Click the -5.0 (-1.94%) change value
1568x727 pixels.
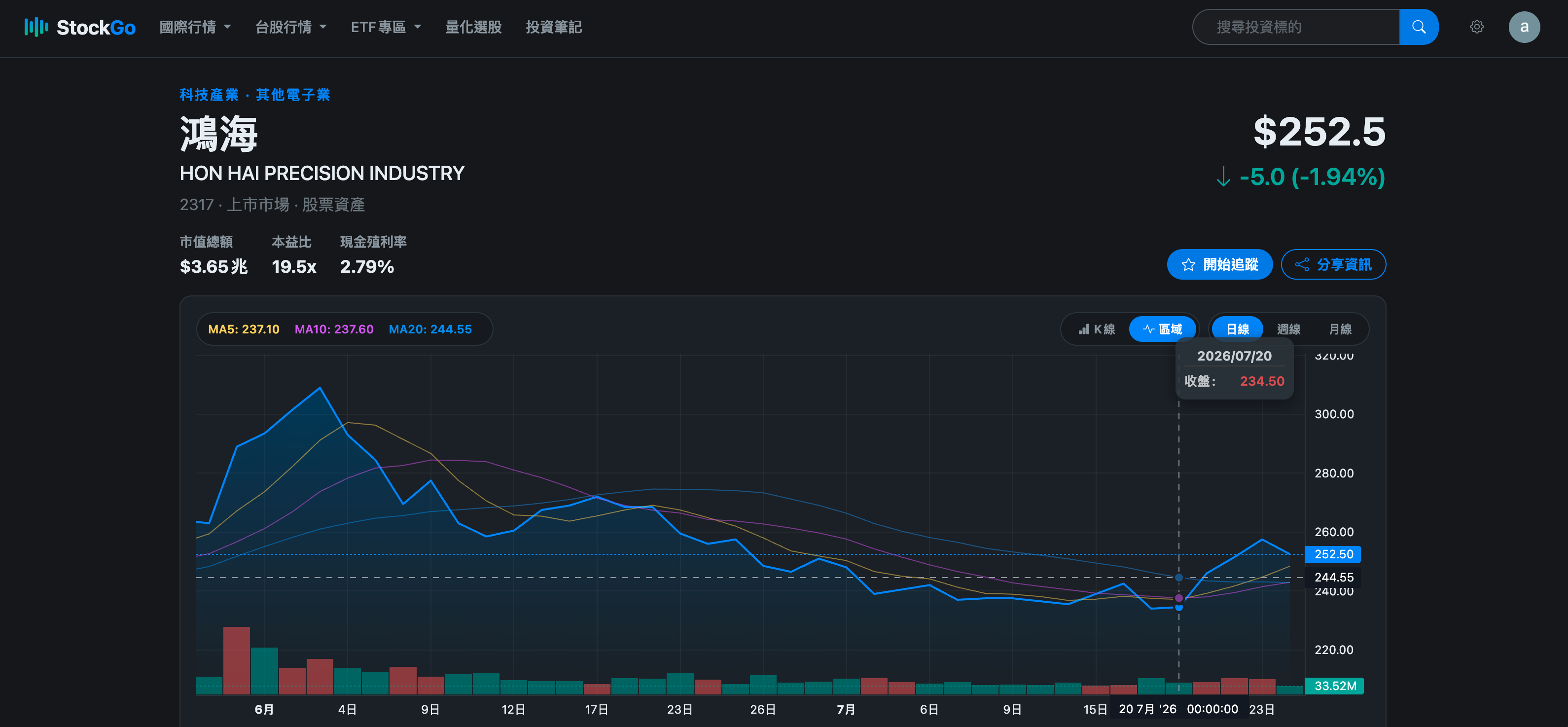1312,177
